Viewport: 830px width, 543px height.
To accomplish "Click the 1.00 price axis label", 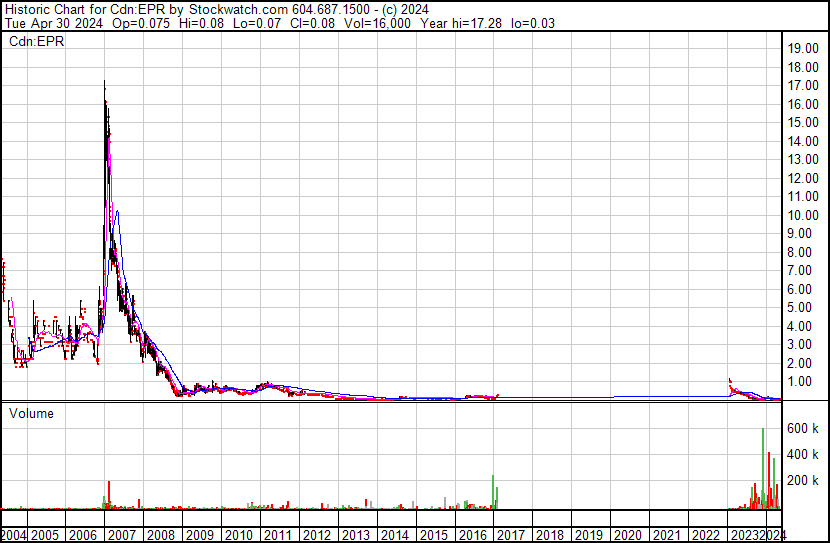I will coord(807,382).
